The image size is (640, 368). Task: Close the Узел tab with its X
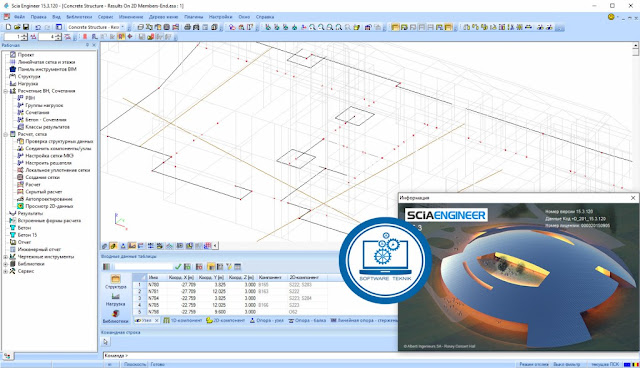tap(156, 321)
